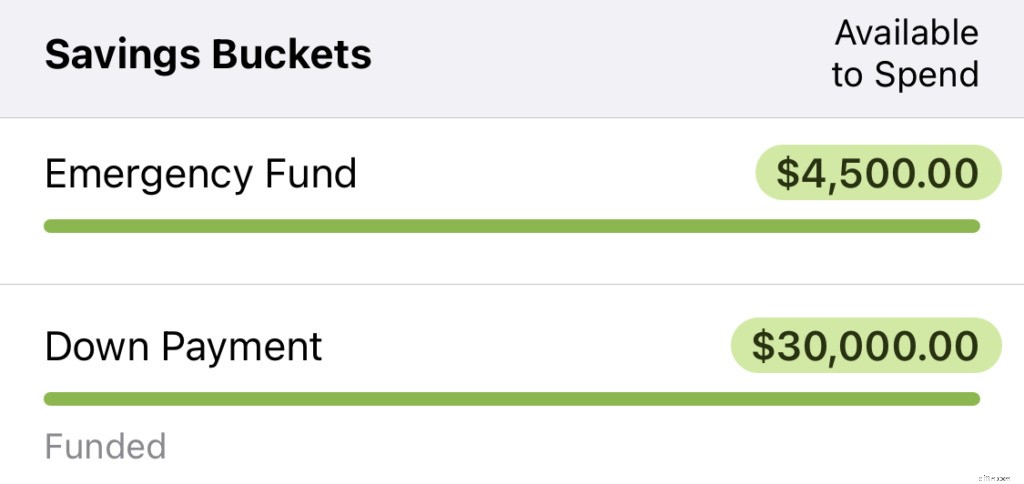Click the word "Available" in the column header
The image size is (1024, 484).
pos(906,33)
